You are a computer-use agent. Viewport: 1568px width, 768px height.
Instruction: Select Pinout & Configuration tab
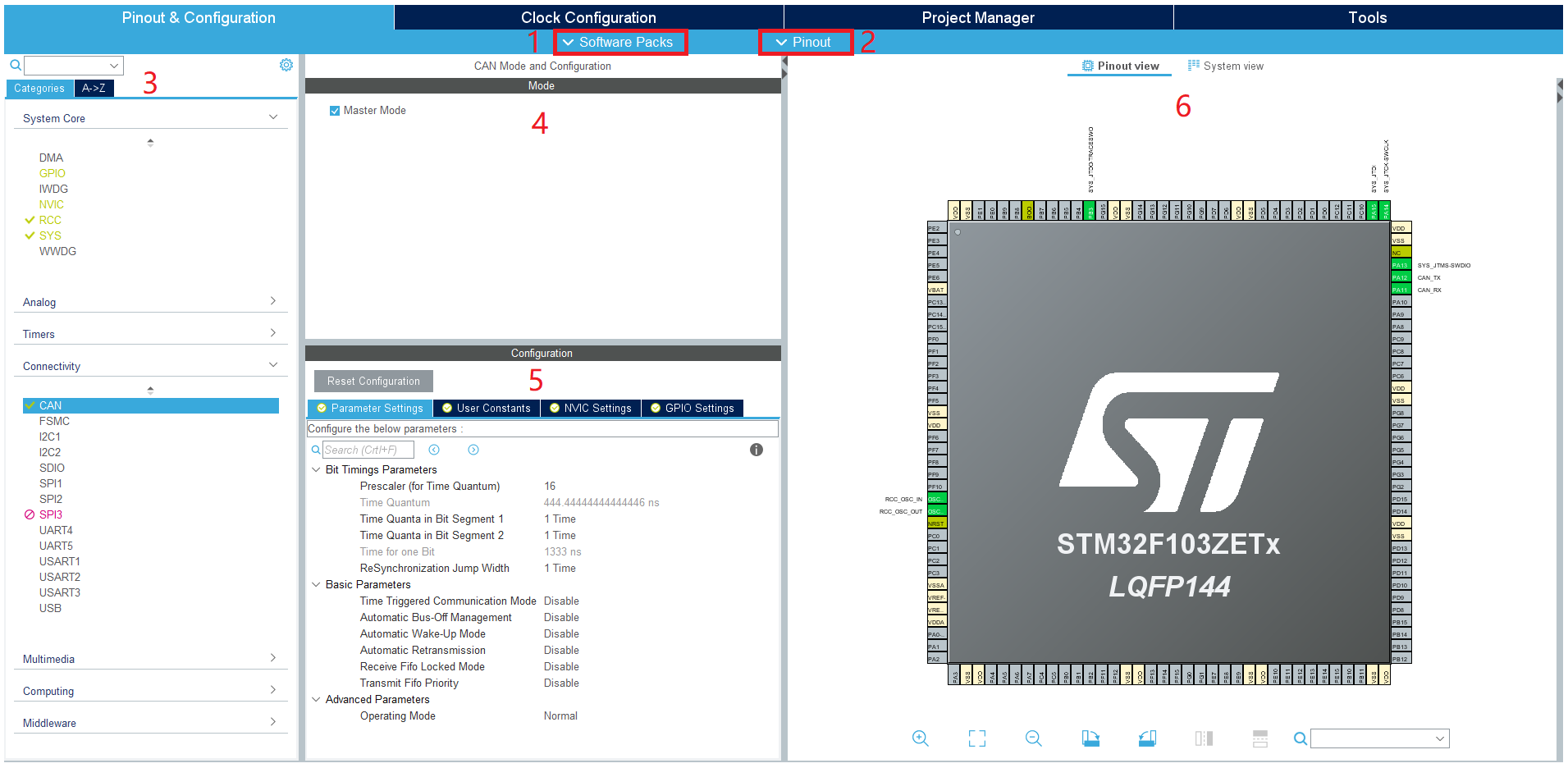(199, 17)
